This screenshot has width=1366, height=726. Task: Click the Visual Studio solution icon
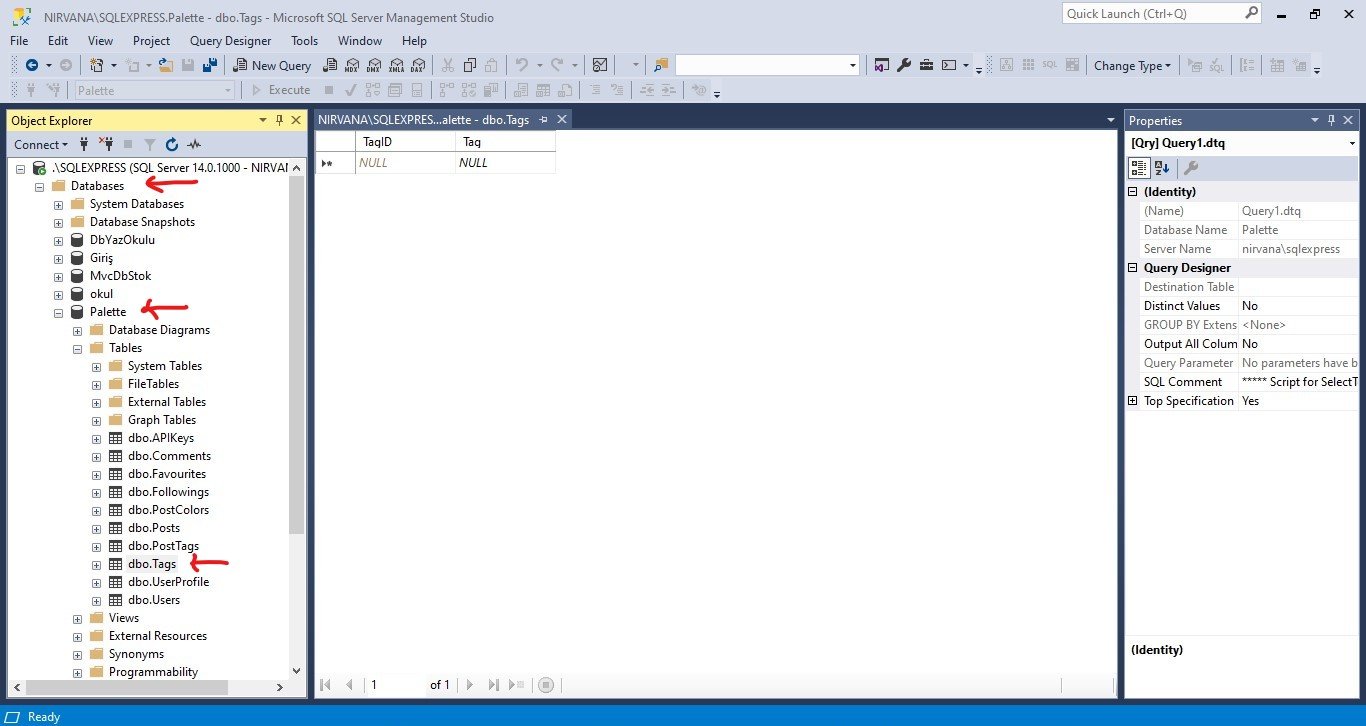tap(882, 65)
